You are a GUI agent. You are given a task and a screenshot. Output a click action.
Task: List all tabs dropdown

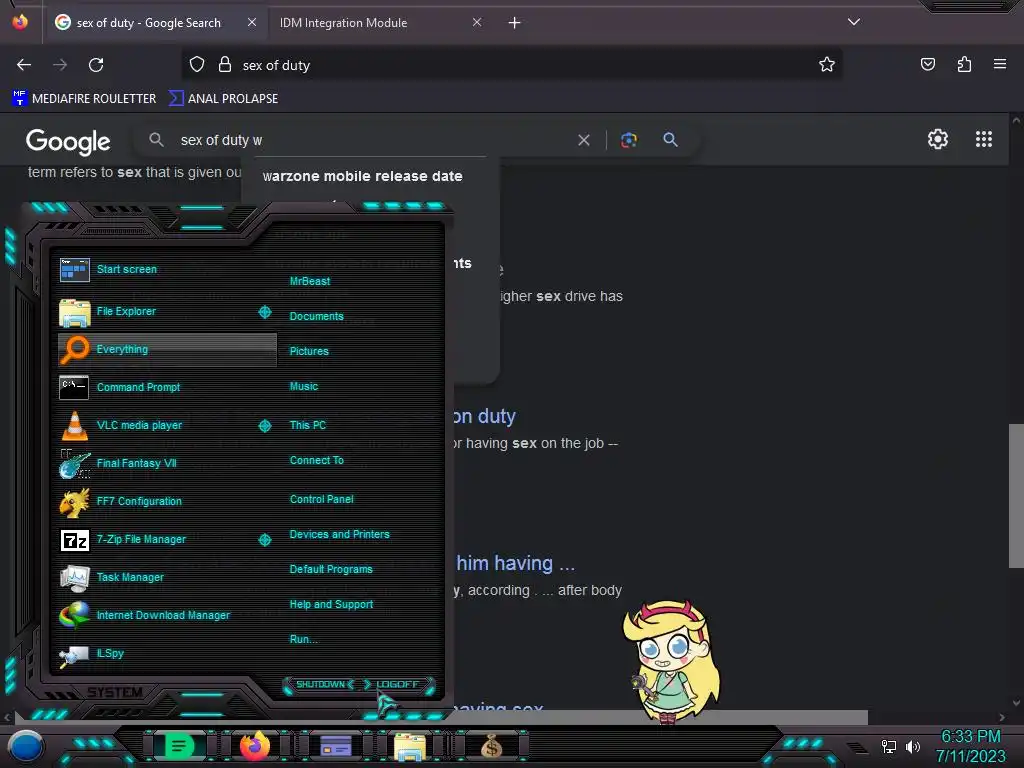tap(854, 22)
